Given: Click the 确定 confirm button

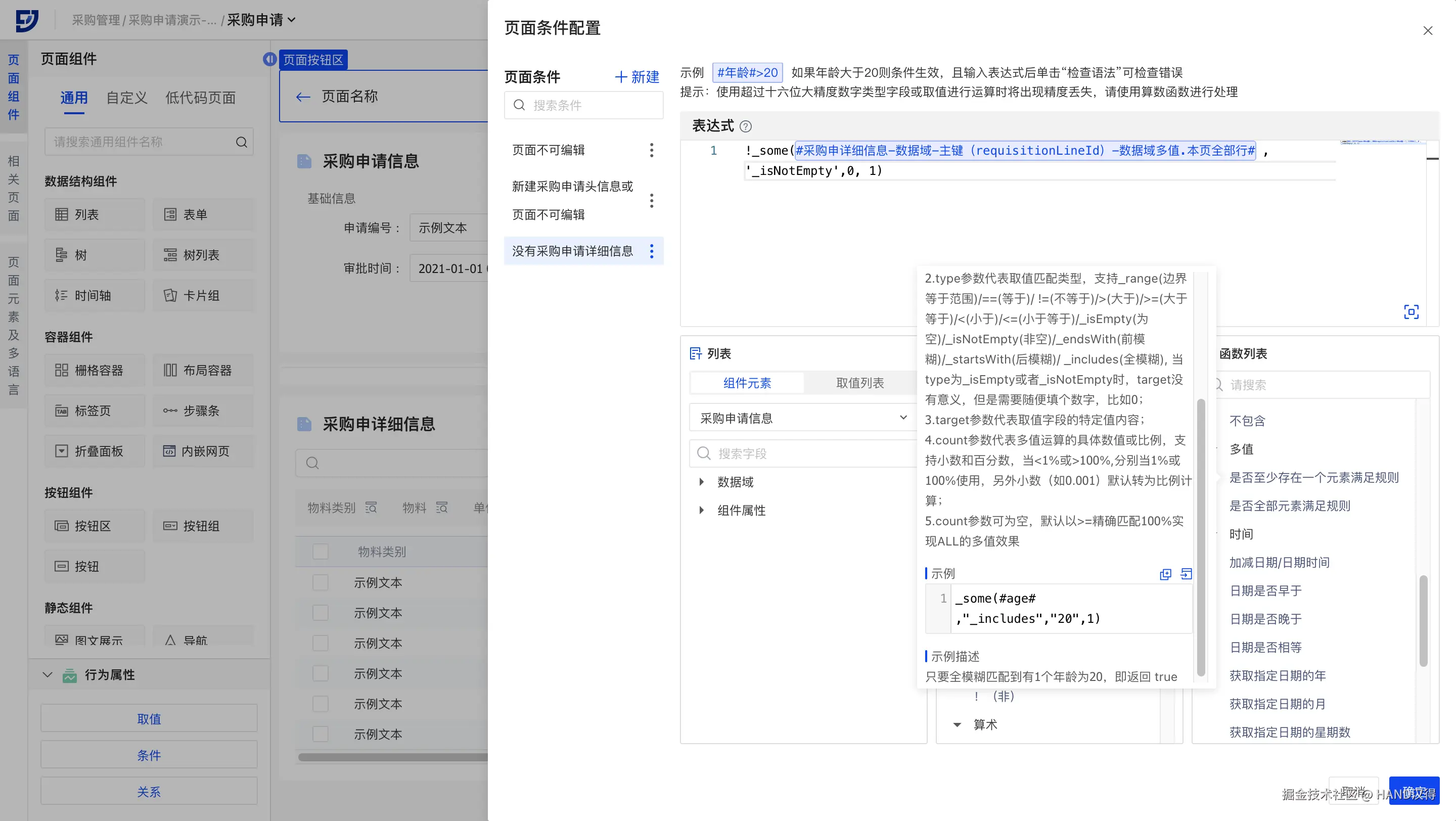Looking at the screenshot, I should (1414, 791).
